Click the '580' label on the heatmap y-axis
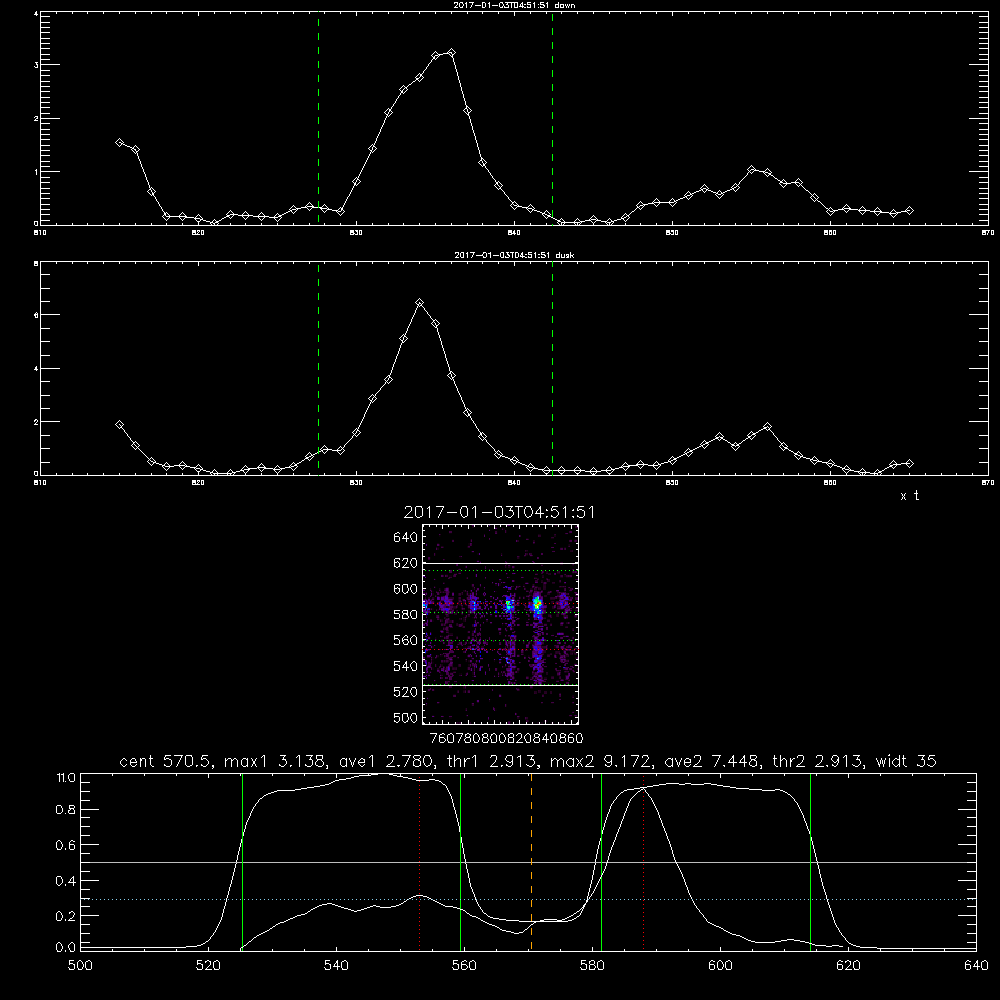 [x=406, y=615]
